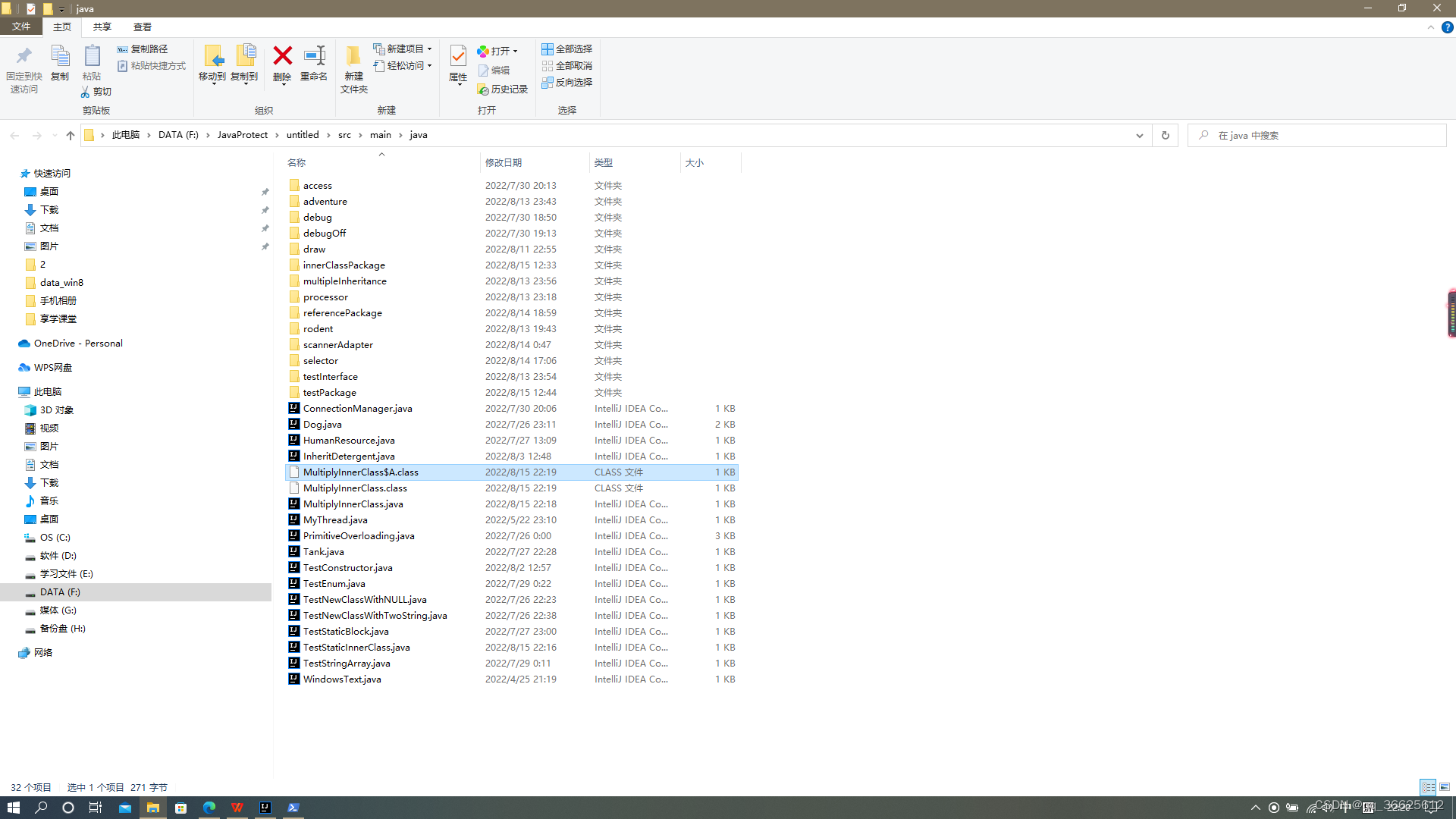The image size is (1456, 819).
Task: Click the Up one level arrow
Action: pyautogui.click(x=71, y=135)
